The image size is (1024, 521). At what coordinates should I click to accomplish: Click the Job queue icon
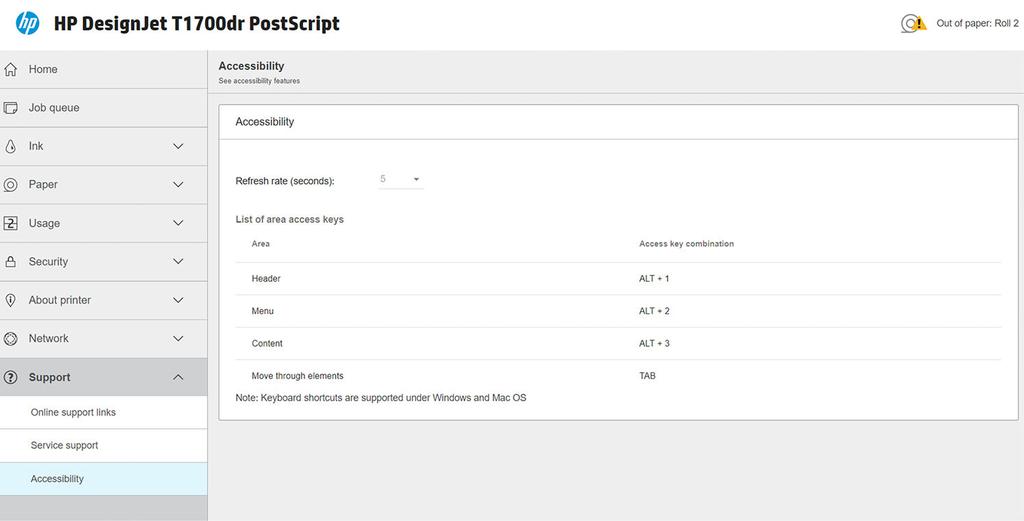pyautogui.click(x=10, y=108)
